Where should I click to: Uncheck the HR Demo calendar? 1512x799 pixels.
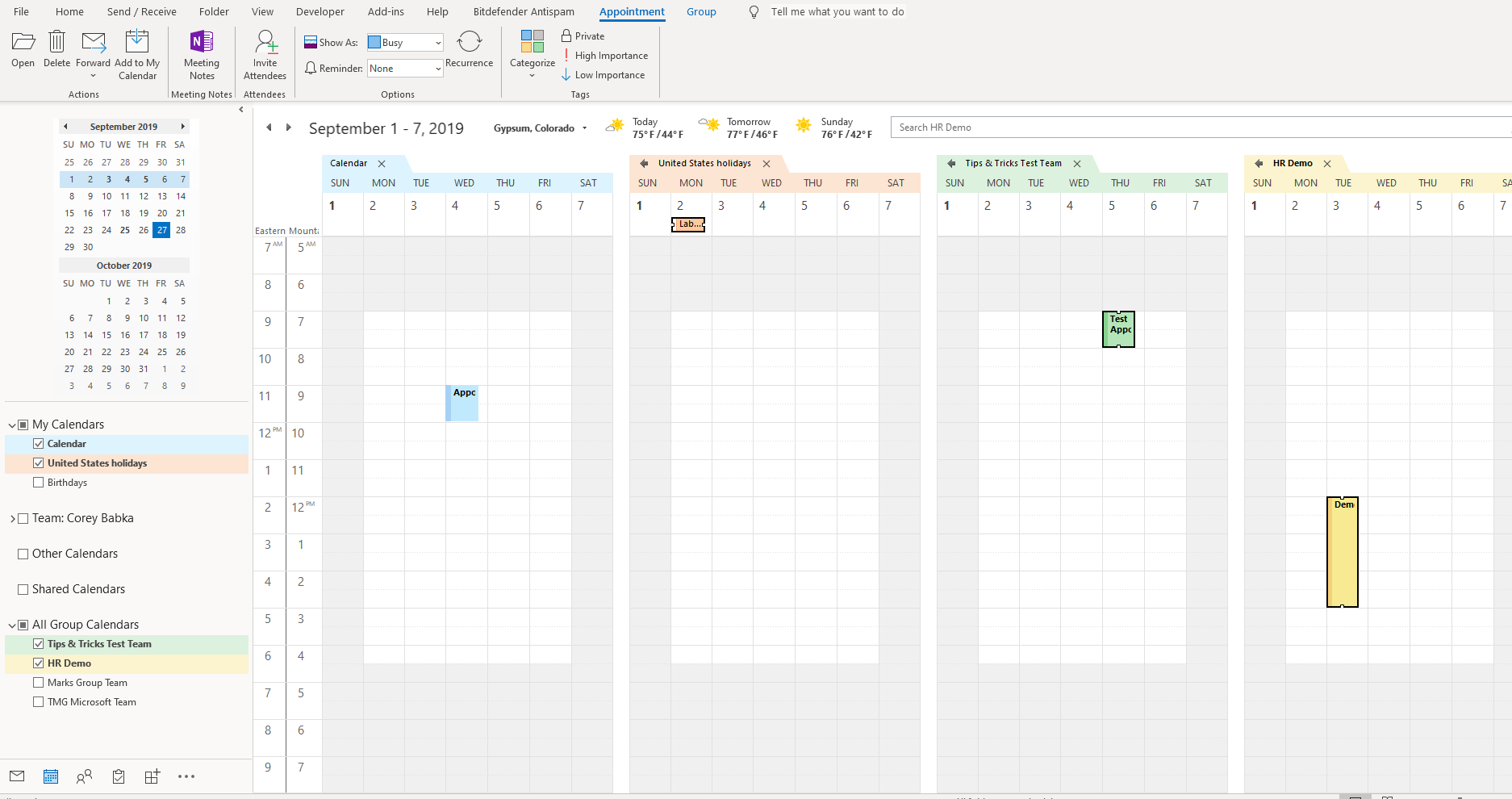point(38,663)
